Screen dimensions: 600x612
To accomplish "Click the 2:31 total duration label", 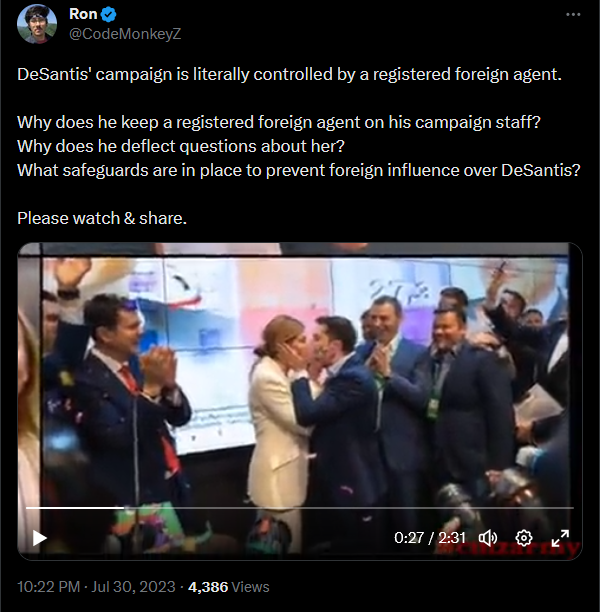I will pyautogui.click(x=452, y=538).
